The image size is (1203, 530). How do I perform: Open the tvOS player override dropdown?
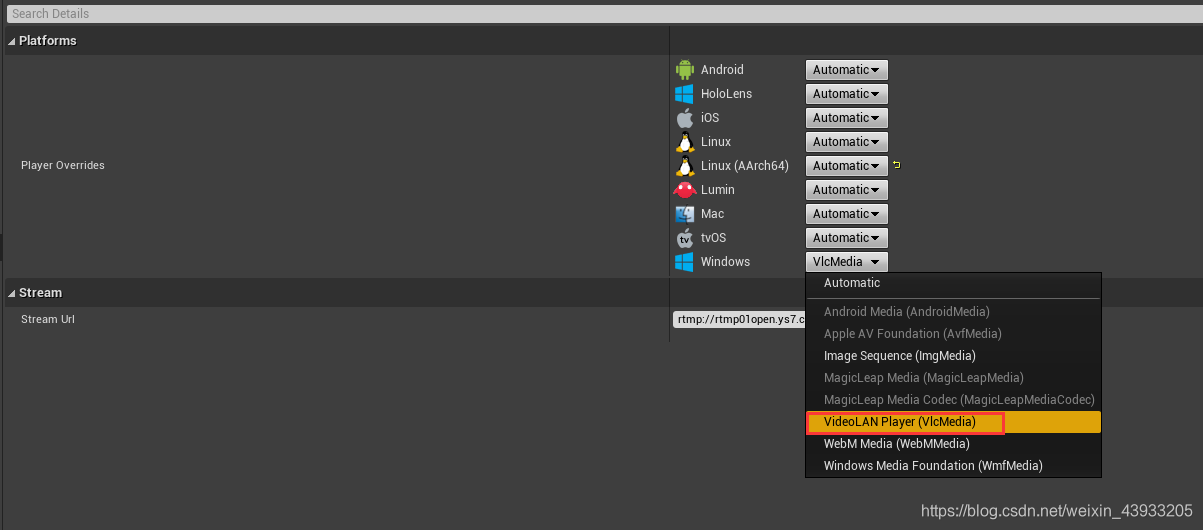pos(846,238)
